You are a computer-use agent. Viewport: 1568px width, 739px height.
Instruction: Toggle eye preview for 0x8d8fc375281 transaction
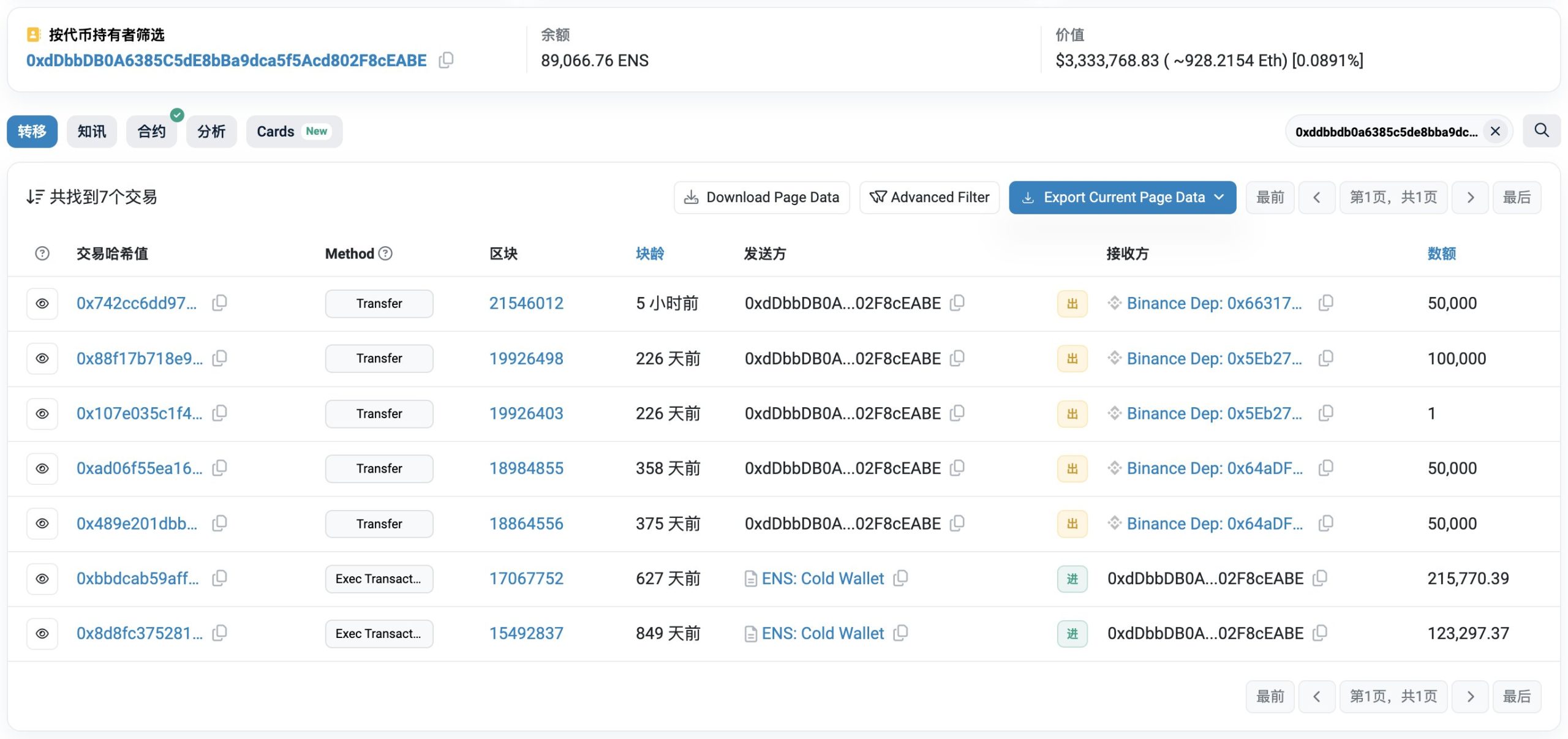click(42, 633)
